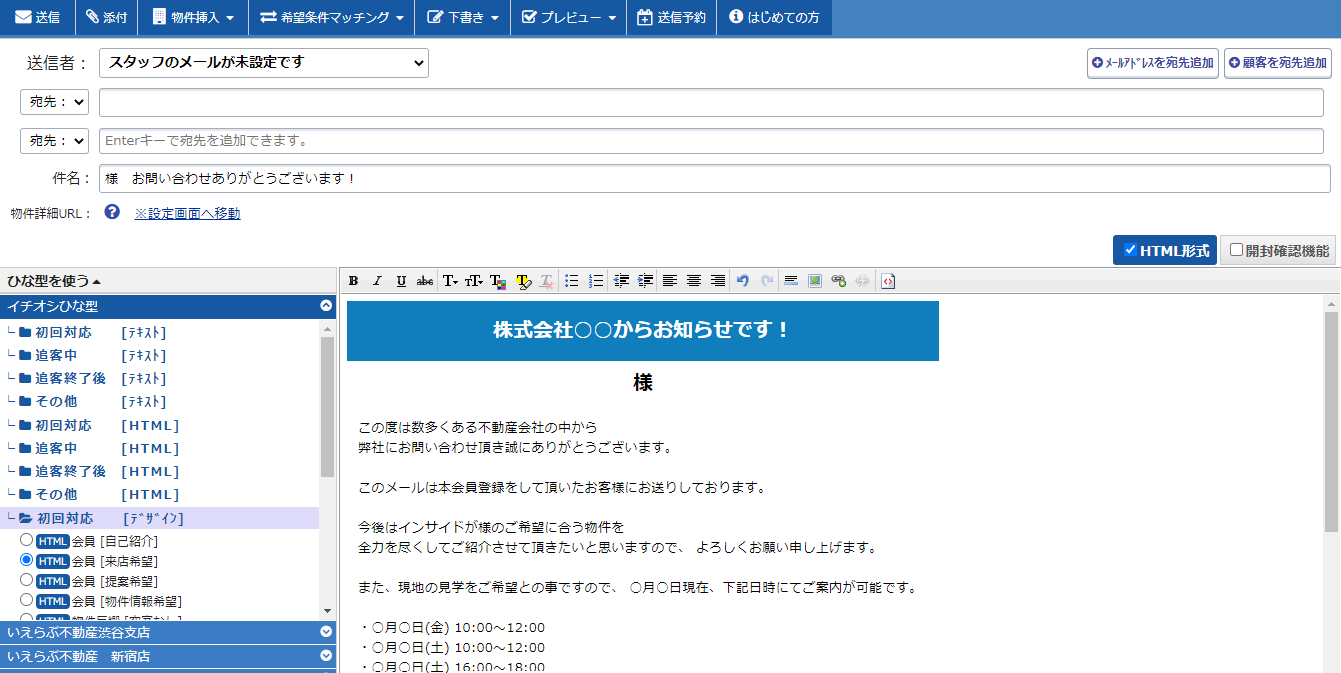Open the text highlight color picker
Image resolution: width=1341 pixels, height=673 pixels.
[523, 281]
